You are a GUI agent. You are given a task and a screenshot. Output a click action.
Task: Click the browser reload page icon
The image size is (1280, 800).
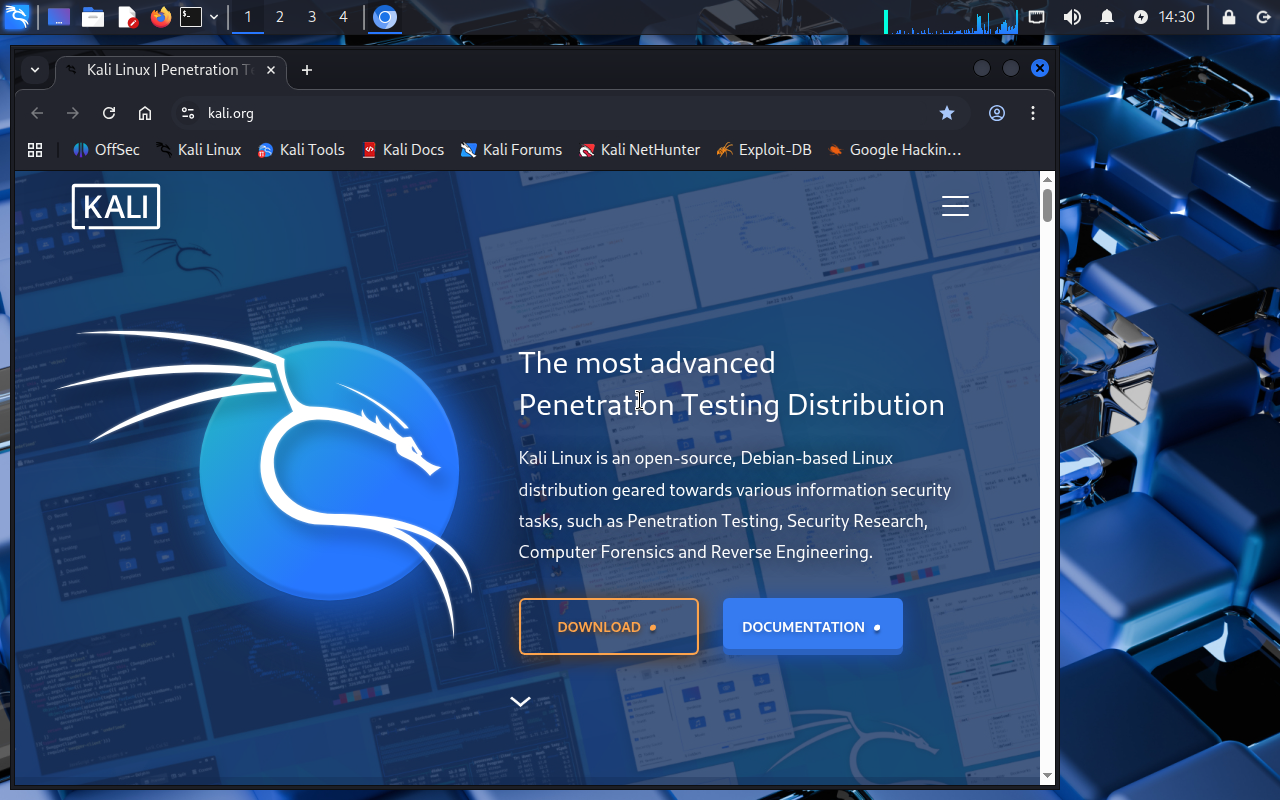pos(109,113)
